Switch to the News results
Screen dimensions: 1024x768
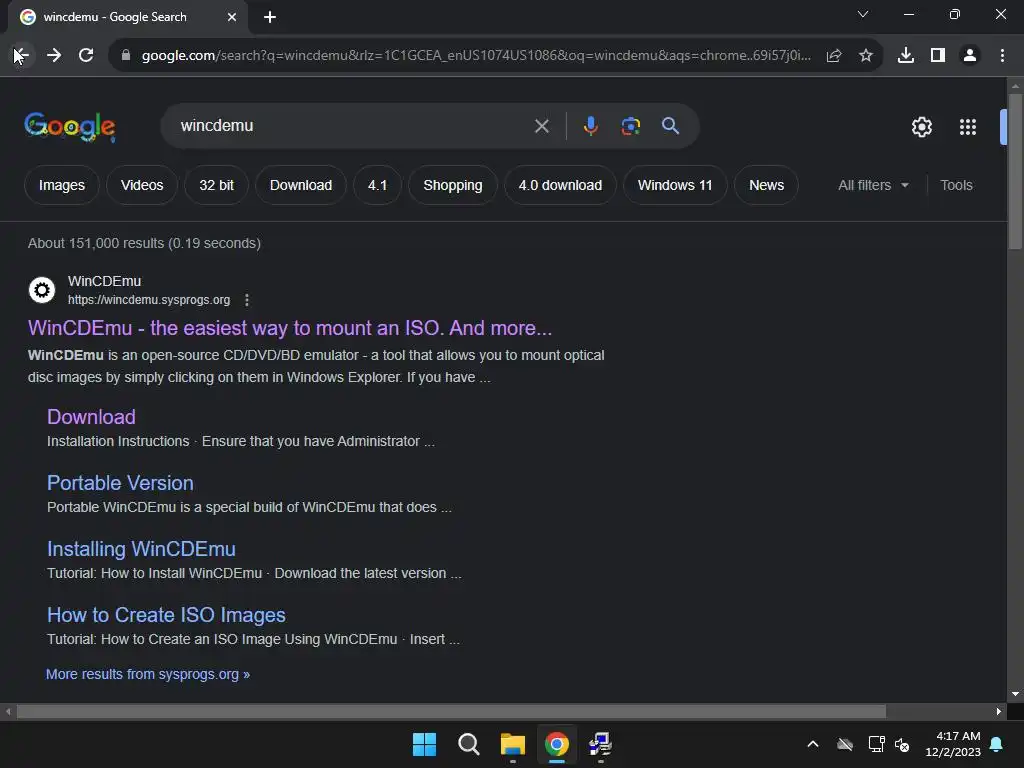tap(766, 185)
